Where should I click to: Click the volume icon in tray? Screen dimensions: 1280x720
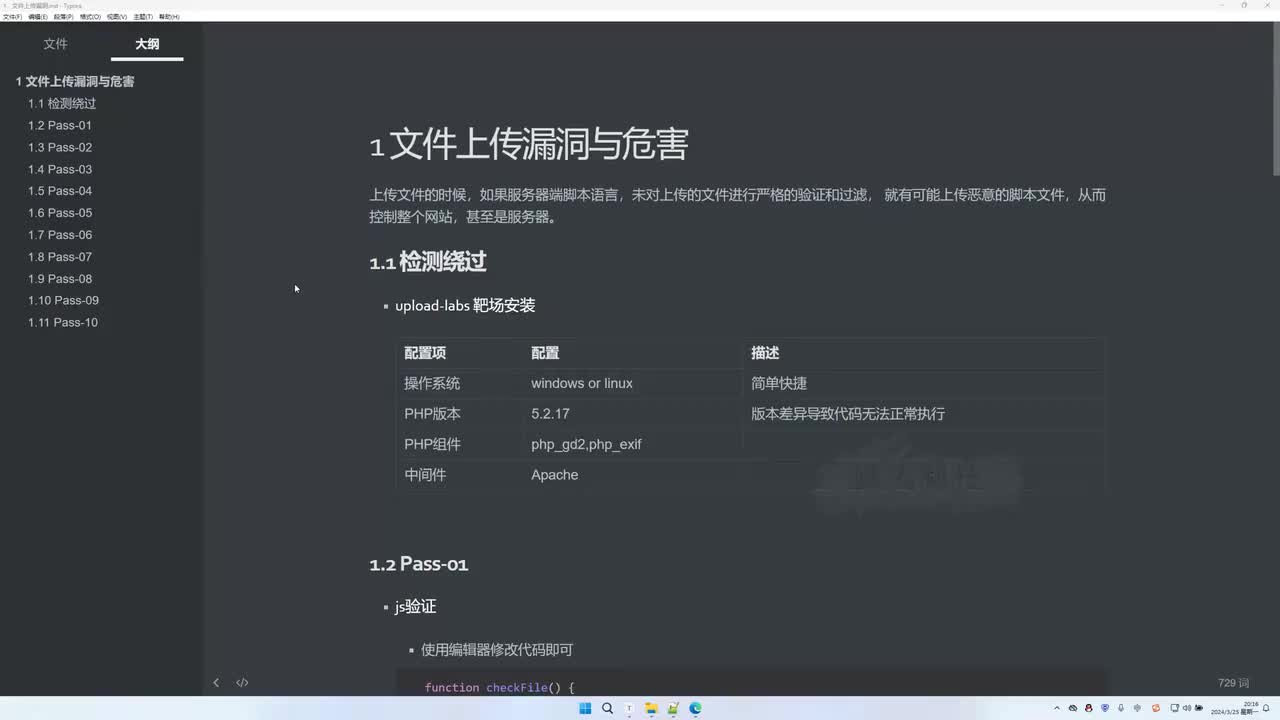coord(1187,708)
